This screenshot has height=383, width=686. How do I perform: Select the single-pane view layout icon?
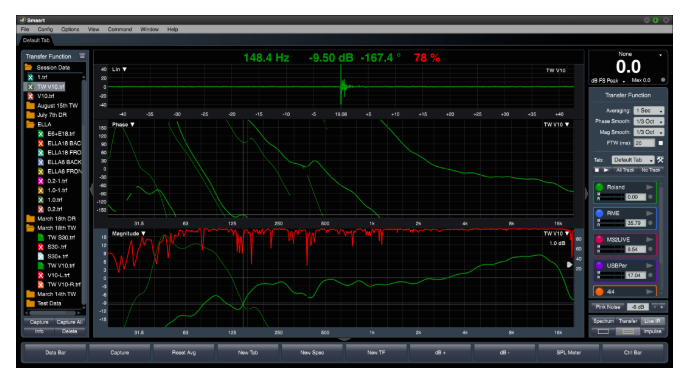[x=603, y=331]
